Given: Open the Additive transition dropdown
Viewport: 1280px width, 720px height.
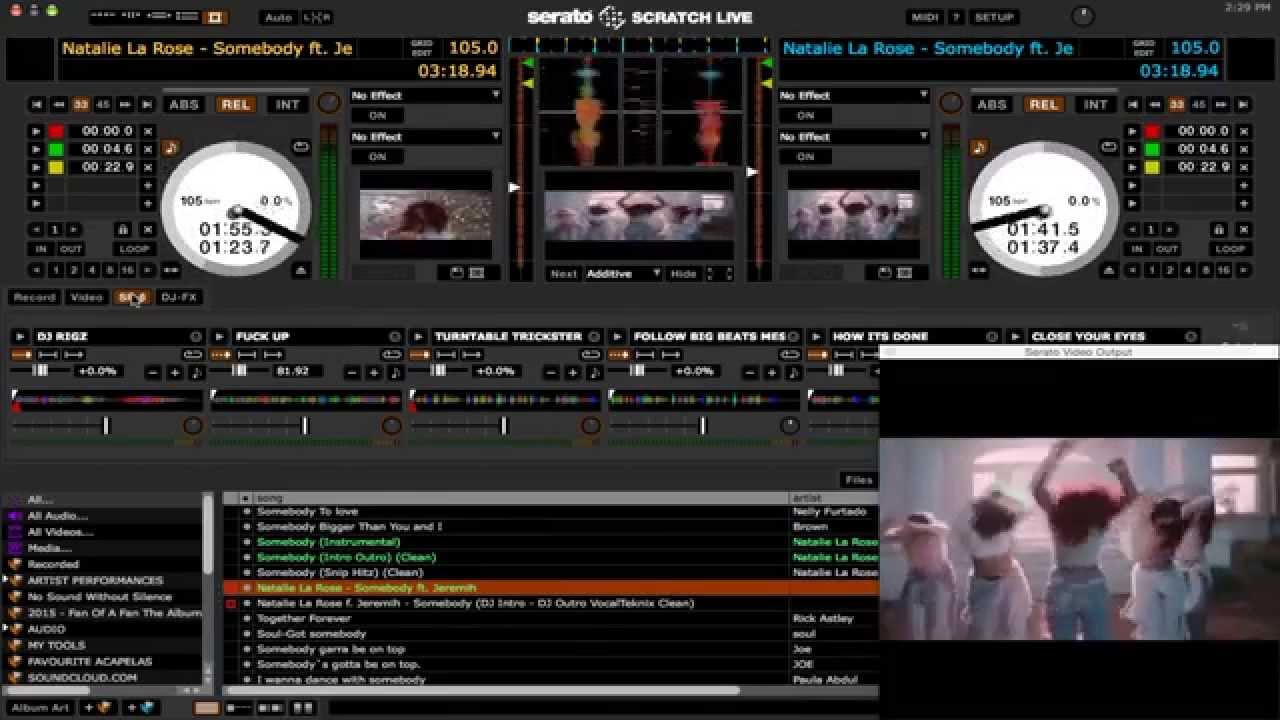Looking at the screenshot, I should [623, 273].
